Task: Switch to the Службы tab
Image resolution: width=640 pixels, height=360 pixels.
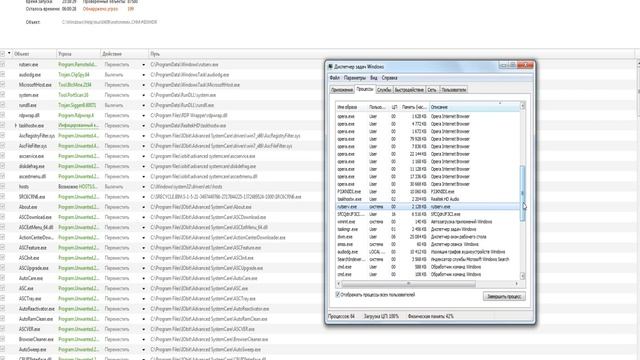Action: (x=384, y=90)
